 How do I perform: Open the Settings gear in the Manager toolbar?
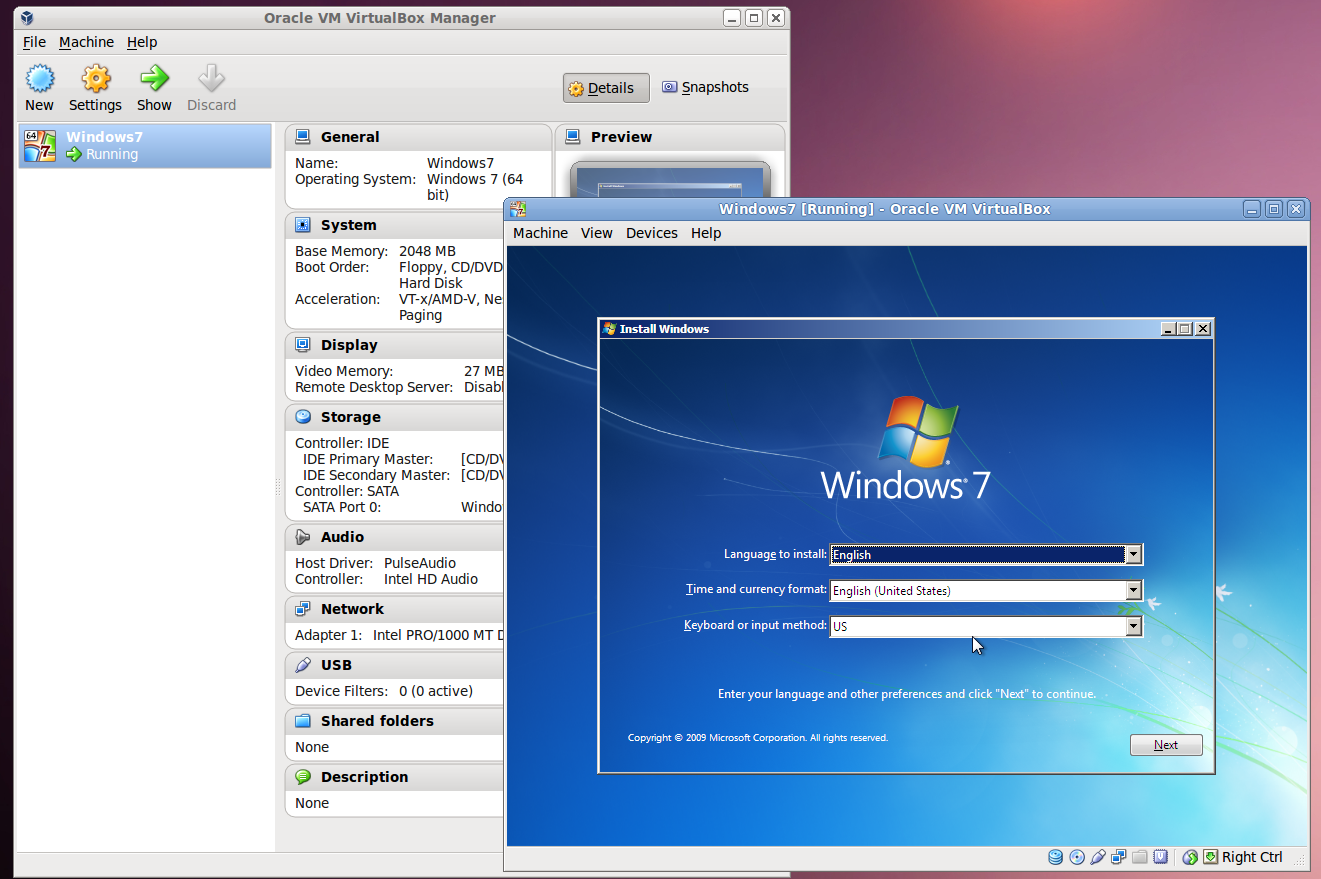96,78
